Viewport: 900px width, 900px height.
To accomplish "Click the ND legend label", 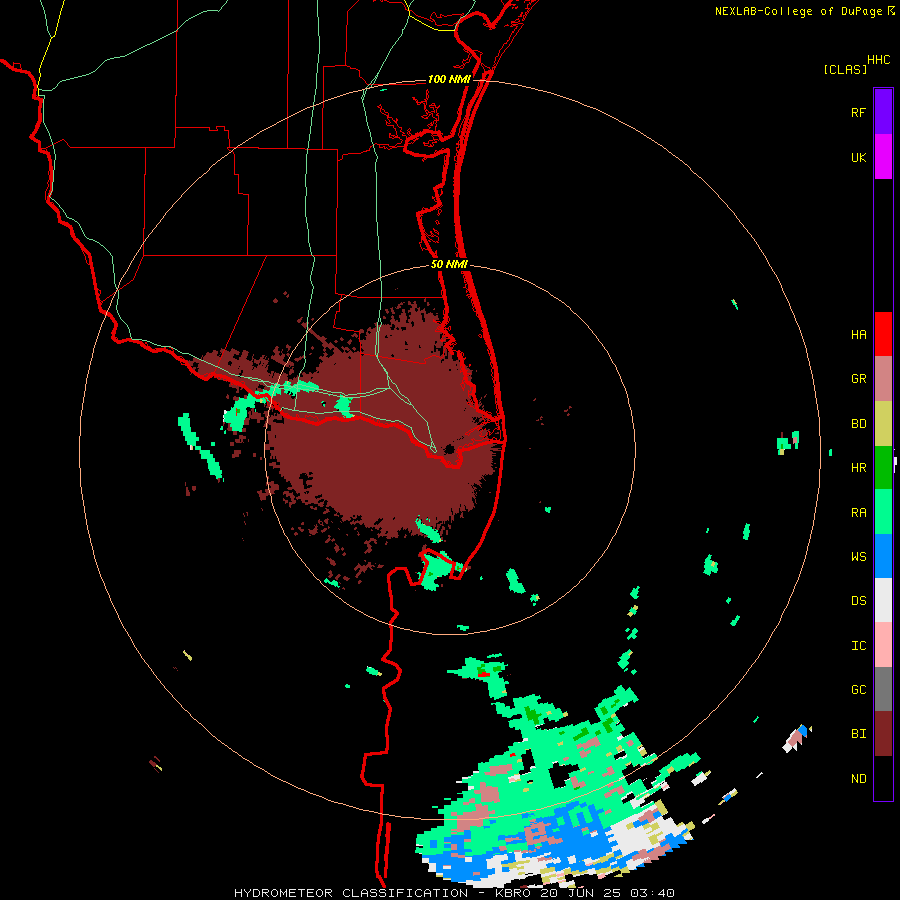I will [x=858, y=779].
